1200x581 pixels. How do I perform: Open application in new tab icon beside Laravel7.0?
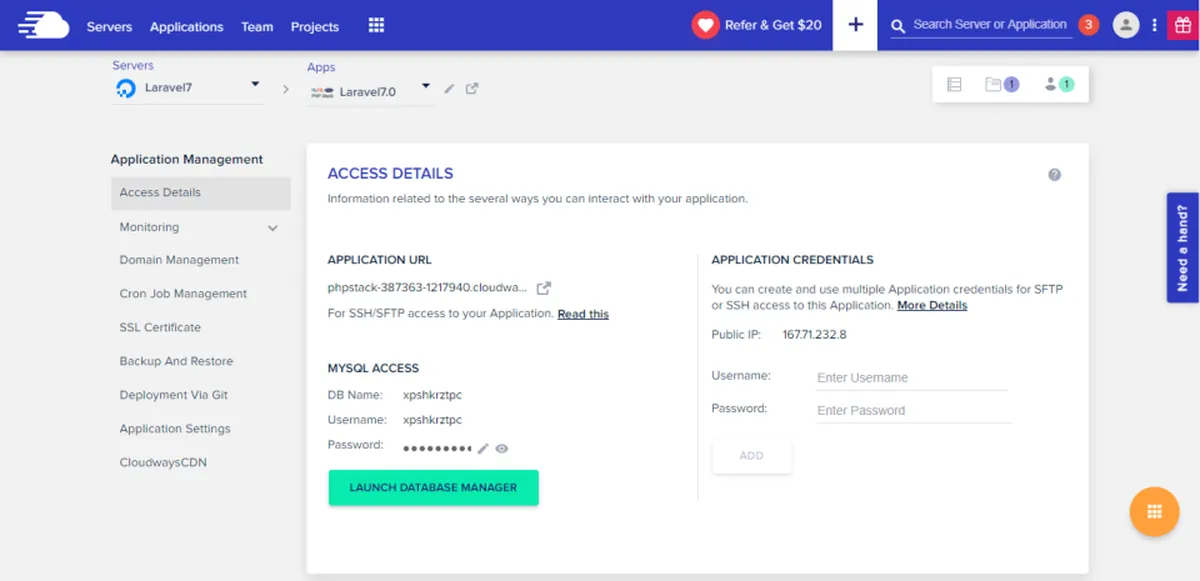472,88
